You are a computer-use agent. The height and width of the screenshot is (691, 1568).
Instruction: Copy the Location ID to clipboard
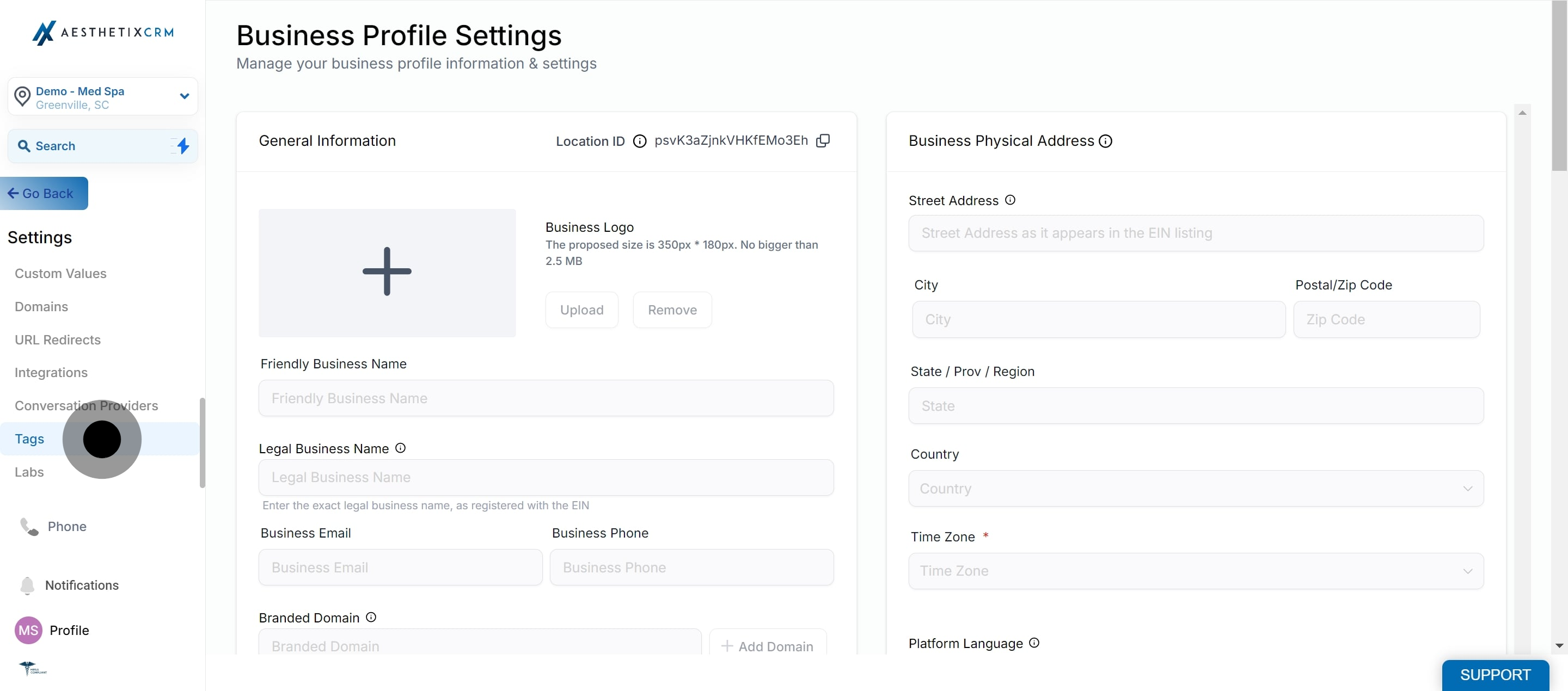[822, 140]
